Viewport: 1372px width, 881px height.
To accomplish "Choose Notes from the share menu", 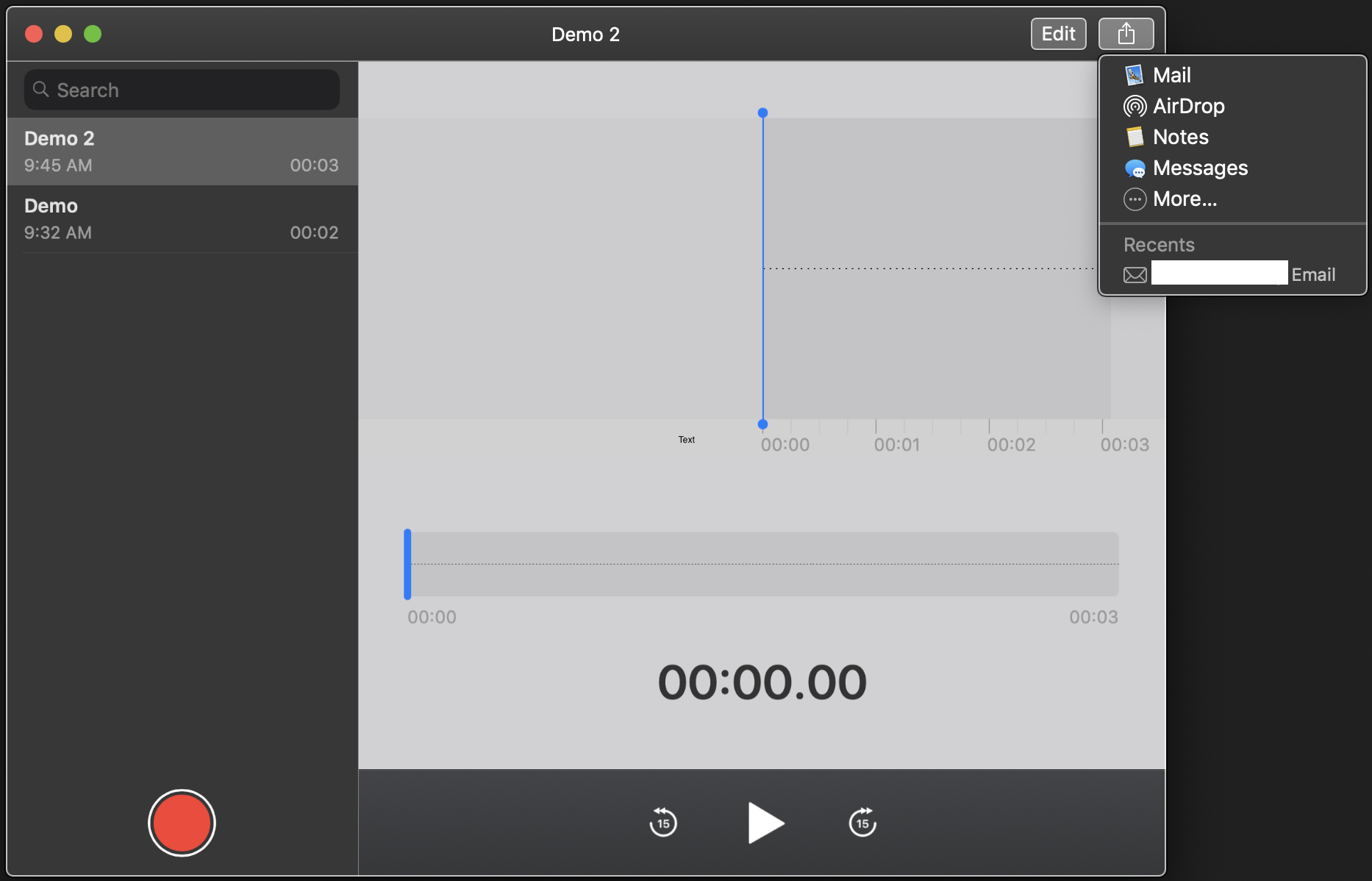I will [x=1232, y=137].
